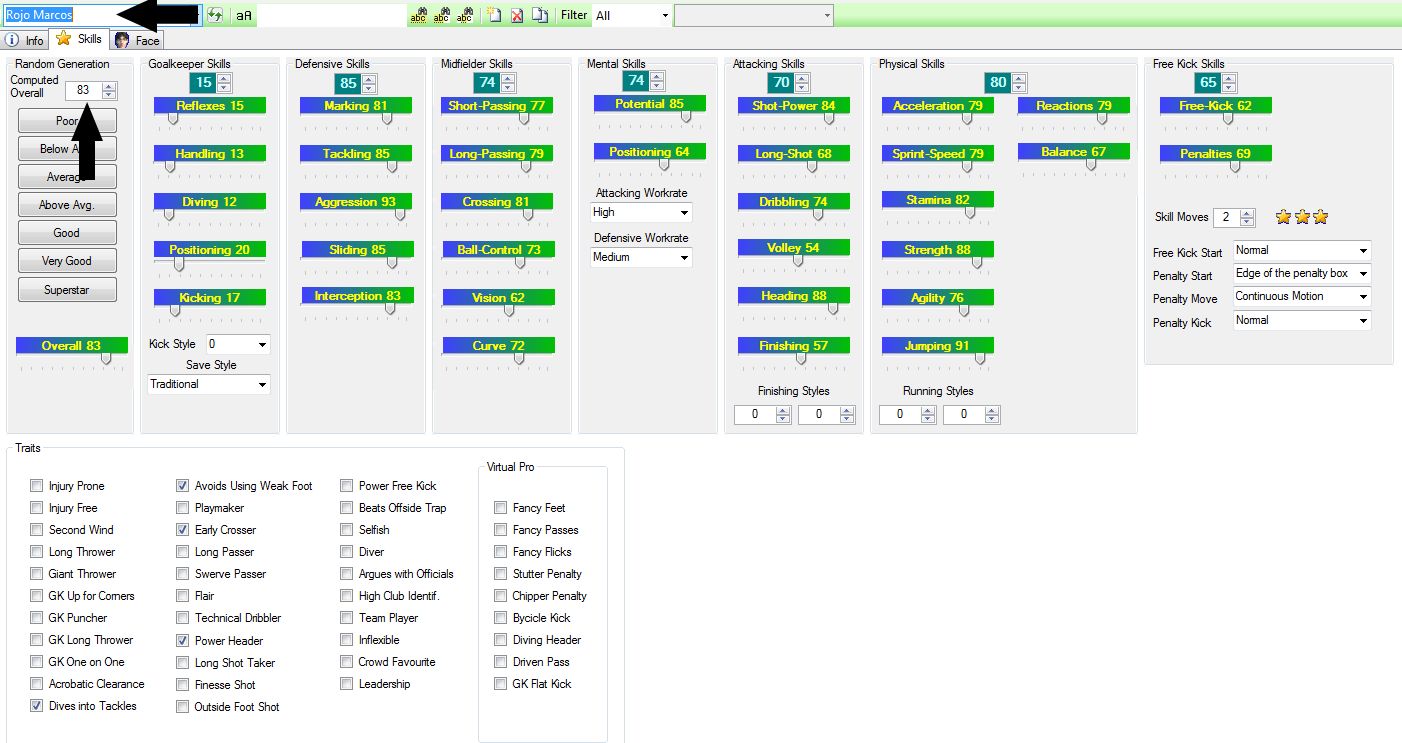
Task: Switch to the Info tab
Action: [x=26, y=40]
